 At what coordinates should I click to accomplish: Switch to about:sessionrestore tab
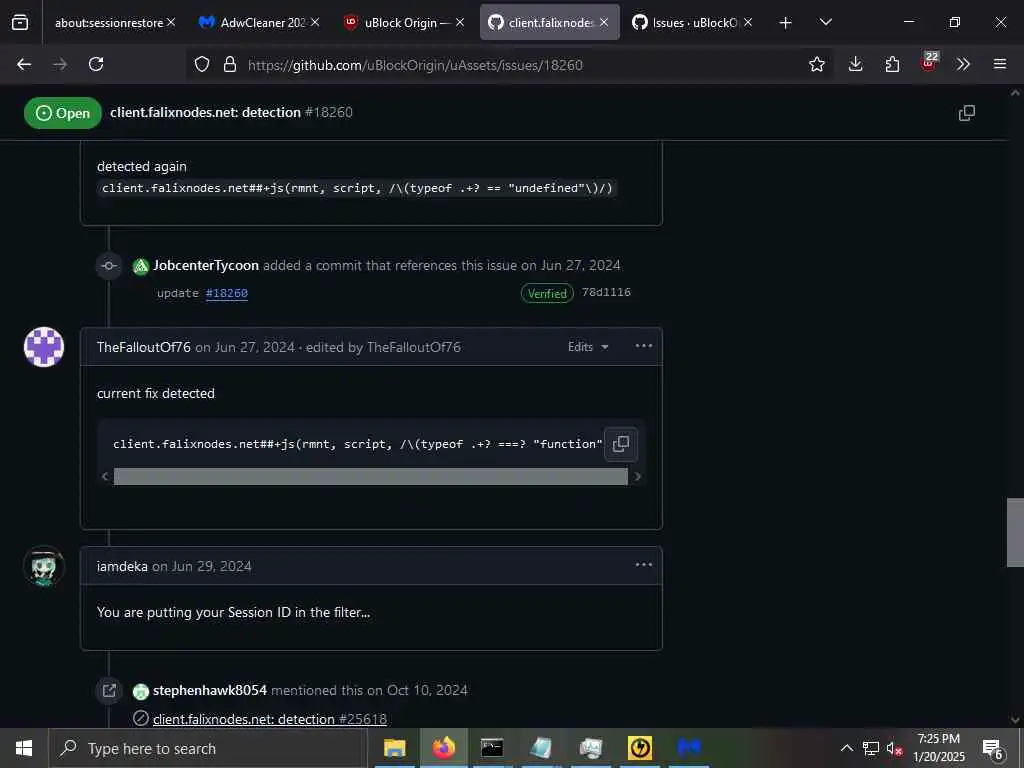[108, 22]
